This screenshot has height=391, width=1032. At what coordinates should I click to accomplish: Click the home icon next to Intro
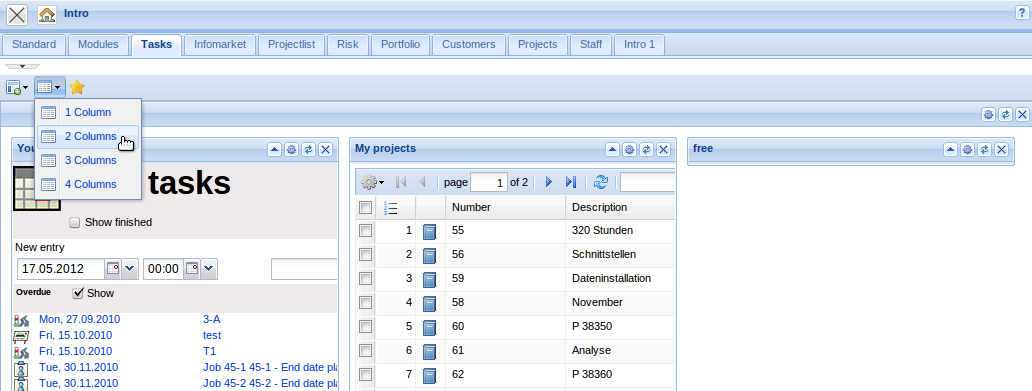click(47, 14)
